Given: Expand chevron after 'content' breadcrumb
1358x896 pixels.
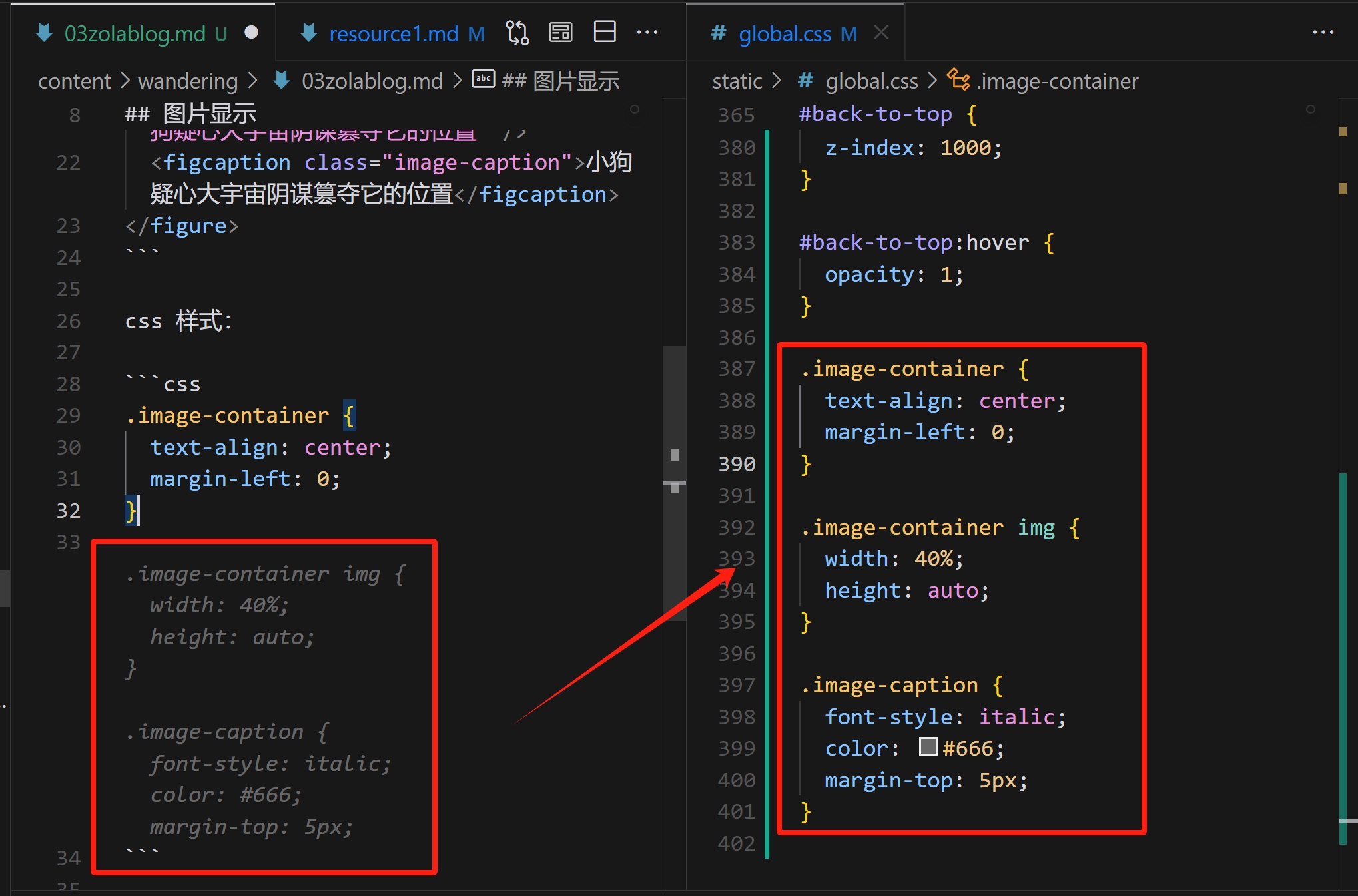Looking at the screenshot, I should click(125, 81).
